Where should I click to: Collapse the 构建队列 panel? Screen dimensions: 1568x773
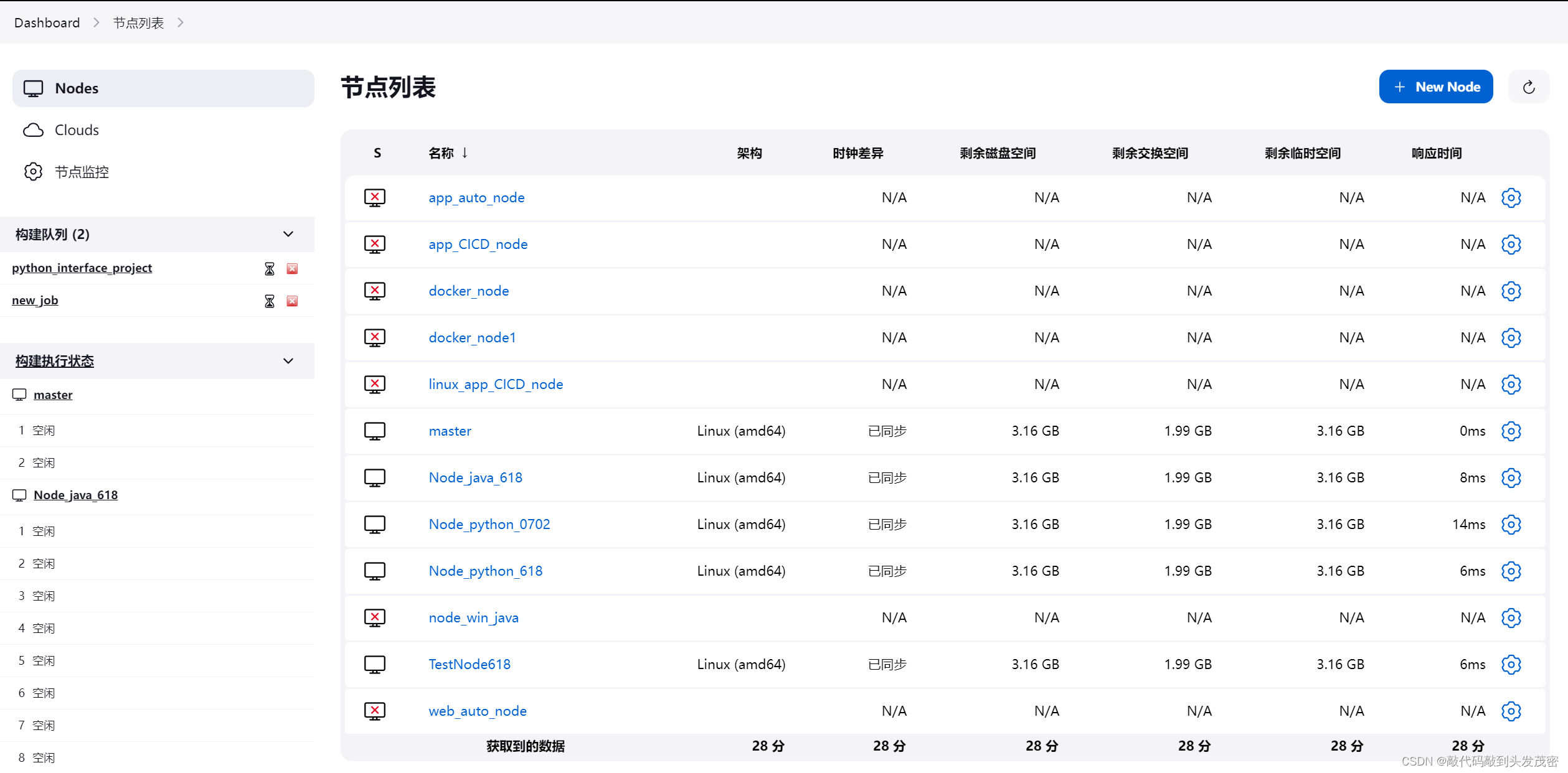[x=288, y=235]
